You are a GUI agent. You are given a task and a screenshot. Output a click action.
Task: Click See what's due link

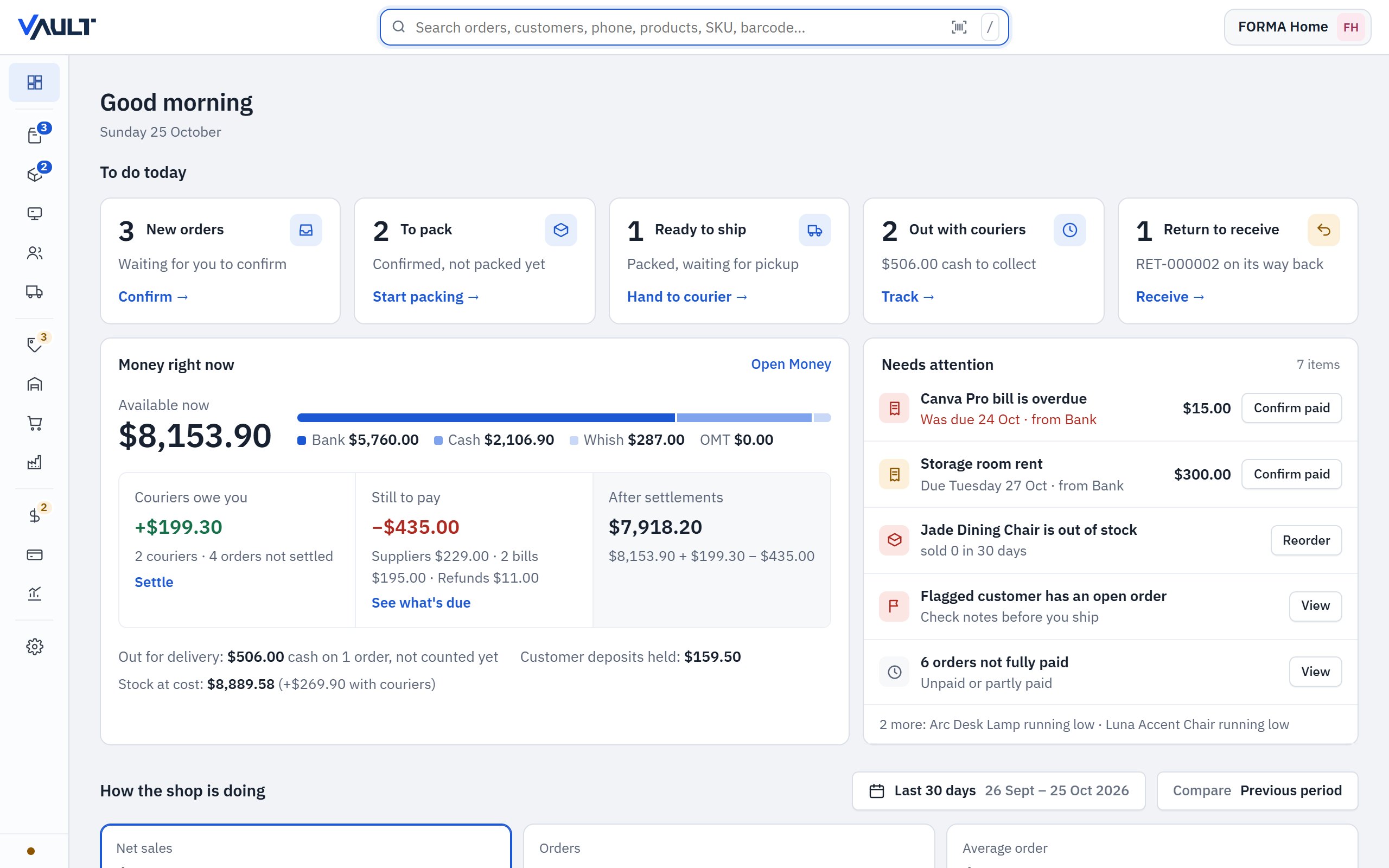[420, 603]
